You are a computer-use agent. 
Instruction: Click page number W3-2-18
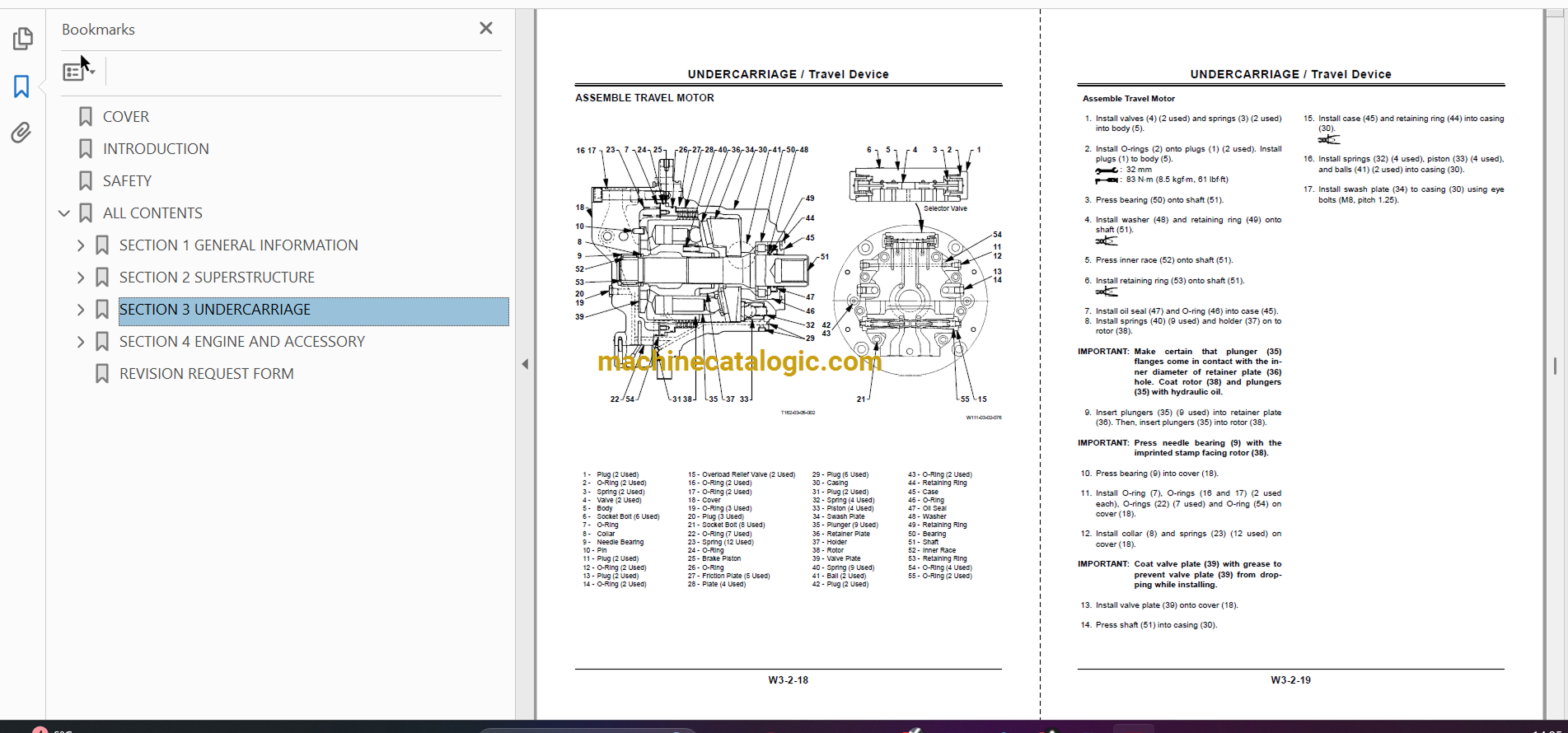(789, 680)
